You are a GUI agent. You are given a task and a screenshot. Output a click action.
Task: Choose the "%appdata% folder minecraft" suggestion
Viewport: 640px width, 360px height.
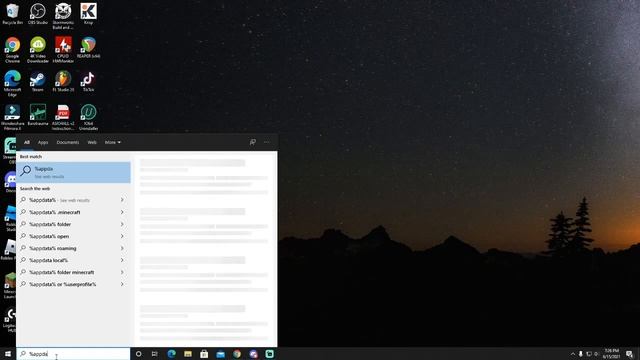(x=73, y=272)
